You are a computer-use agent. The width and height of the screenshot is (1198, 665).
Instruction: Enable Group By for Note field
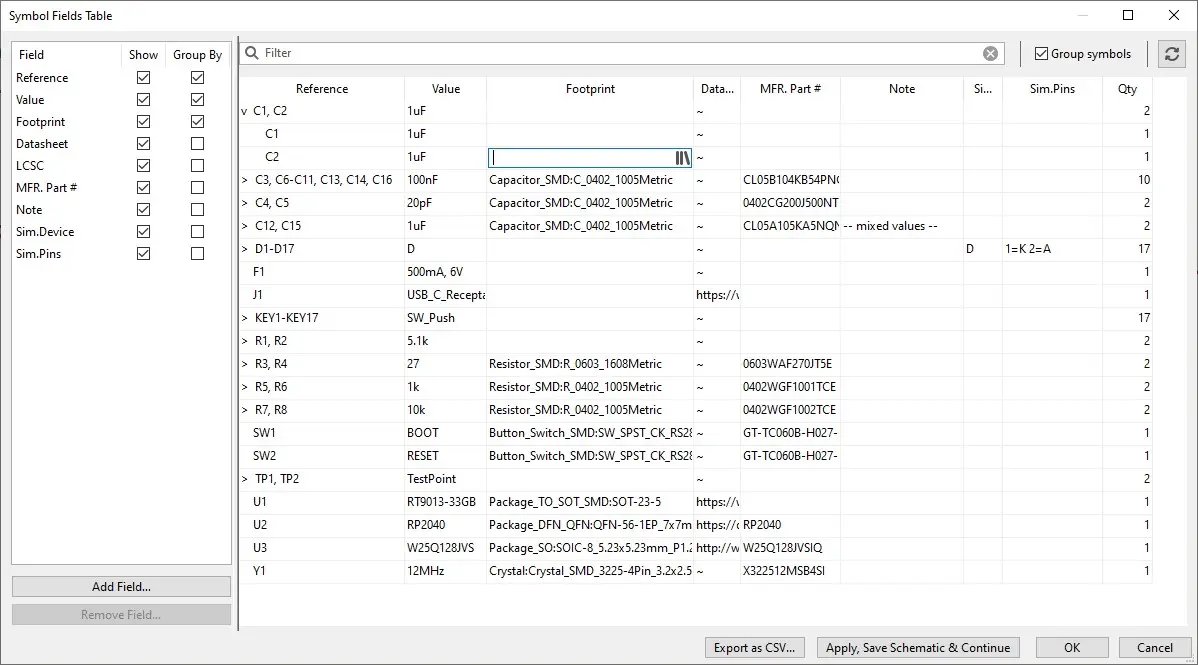(198, 209)
